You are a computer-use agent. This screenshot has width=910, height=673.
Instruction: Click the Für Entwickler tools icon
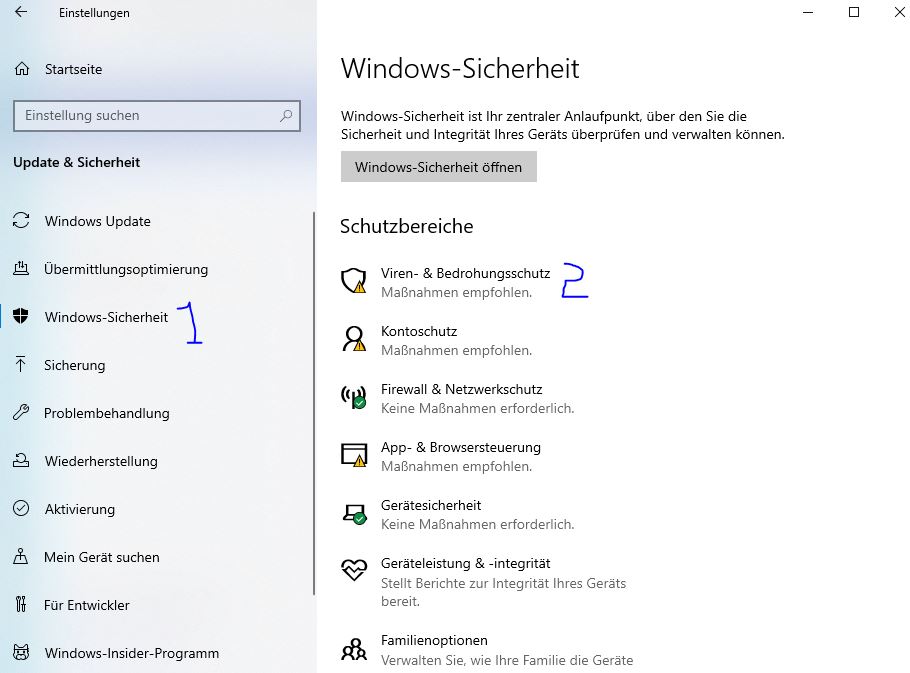[21, 605]
